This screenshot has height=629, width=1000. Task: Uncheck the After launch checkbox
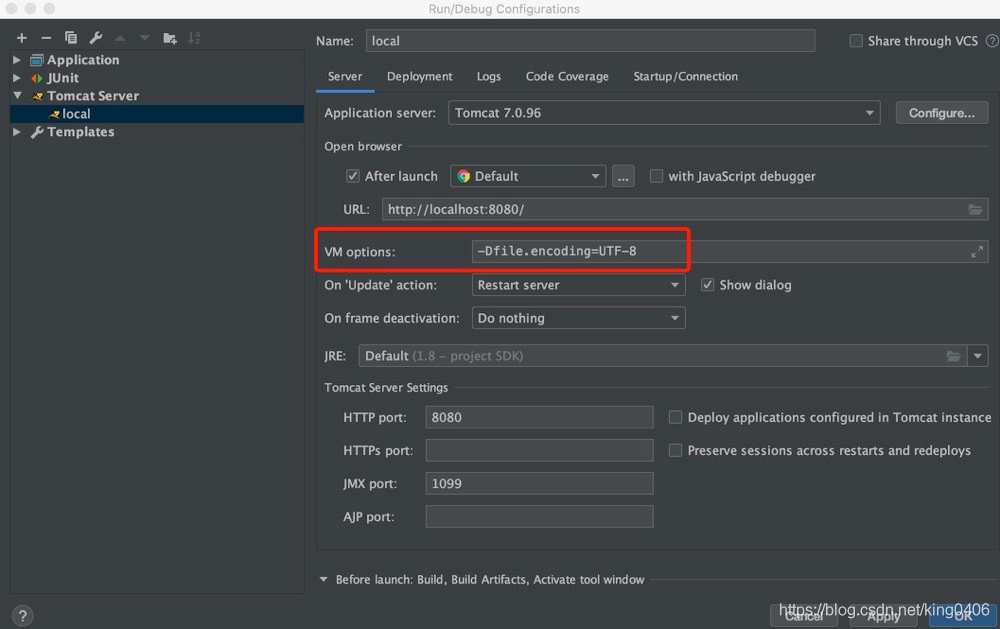352,176
